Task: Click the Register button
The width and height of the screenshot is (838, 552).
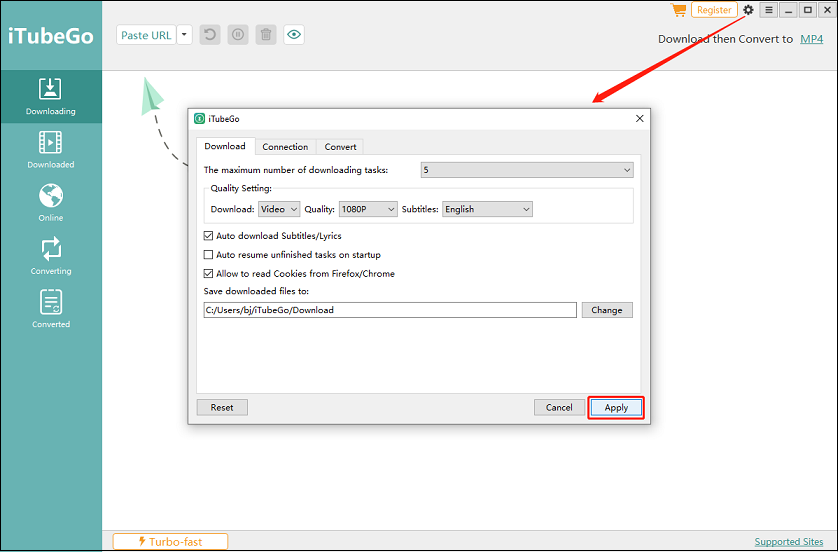Action: coord(714,10)
